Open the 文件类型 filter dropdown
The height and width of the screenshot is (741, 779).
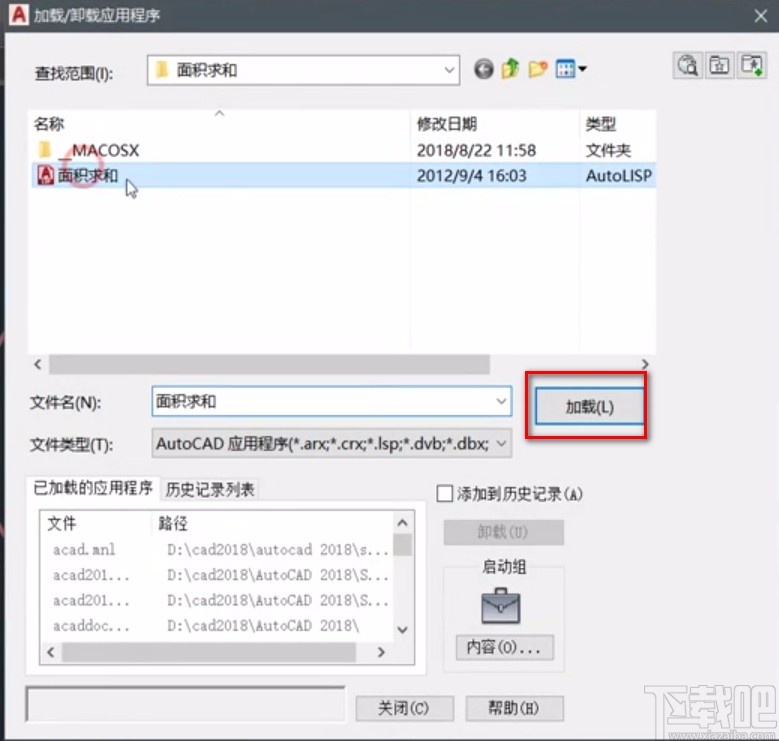pyautogui.click(x=332, y=444)
